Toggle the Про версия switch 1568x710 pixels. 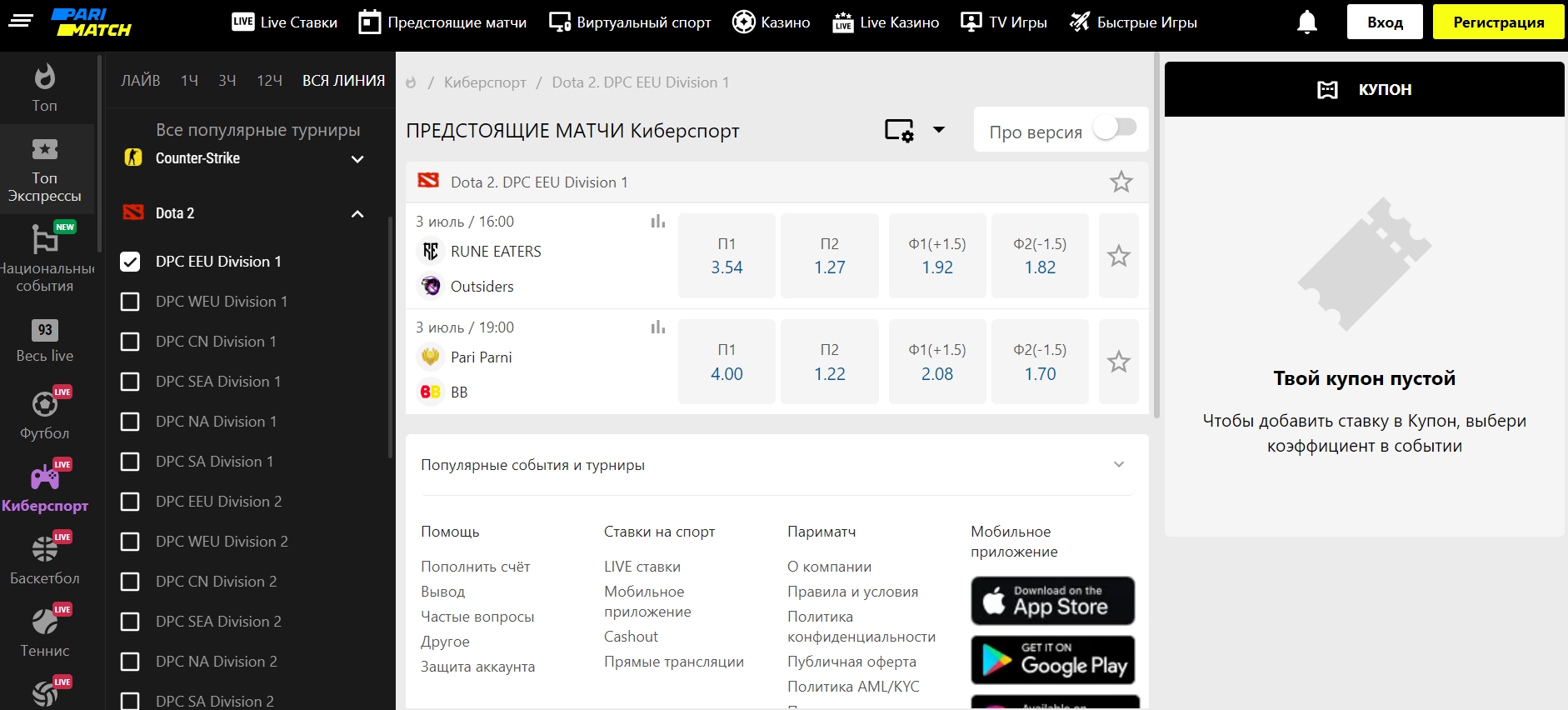point(1115,127)
